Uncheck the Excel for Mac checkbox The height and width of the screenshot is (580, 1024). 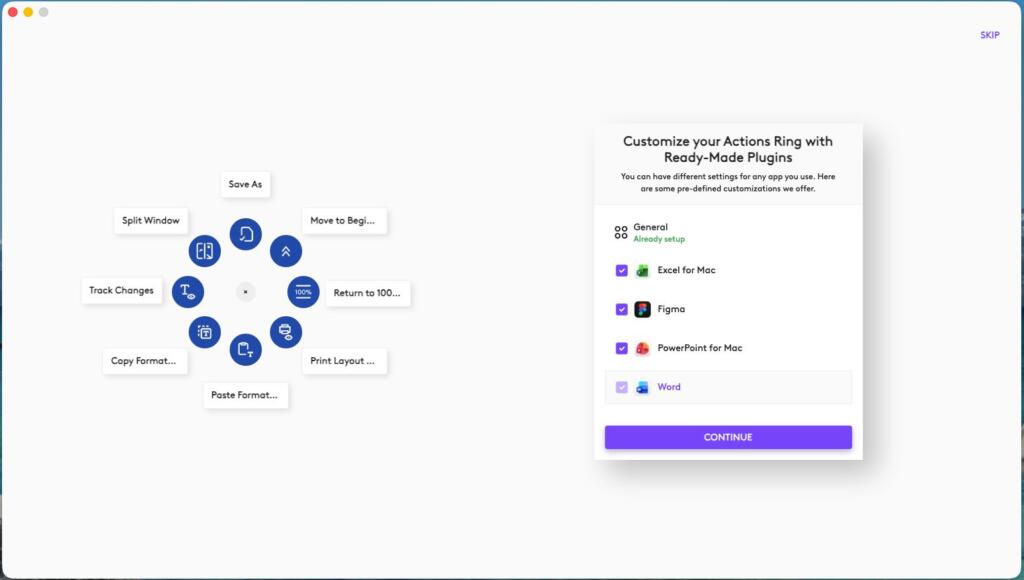(x=622, y=270)
